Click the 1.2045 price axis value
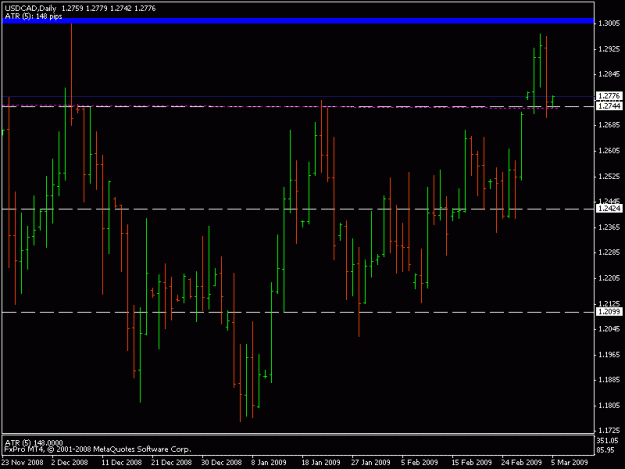The image size is (625, 469). 609,329
